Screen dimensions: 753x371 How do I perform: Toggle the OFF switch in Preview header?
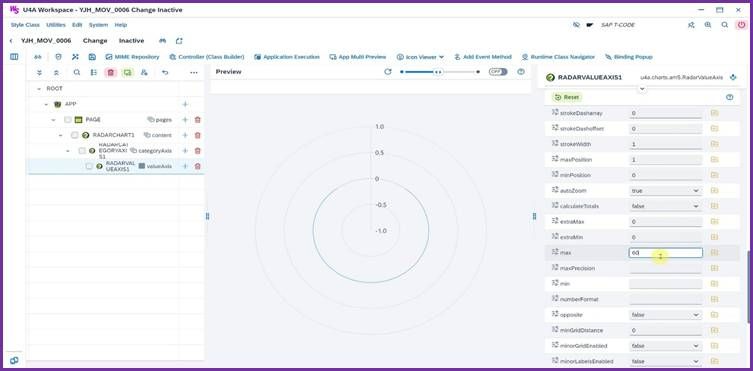pyautogui.click(x=498, y=72)
